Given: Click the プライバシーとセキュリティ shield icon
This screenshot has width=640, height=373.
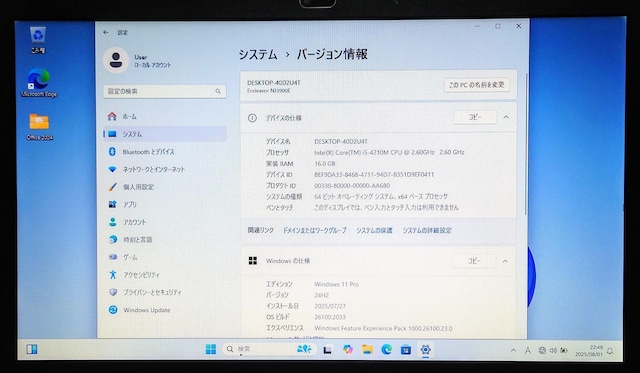Looking at the screenshot, I should coord(113,292).
